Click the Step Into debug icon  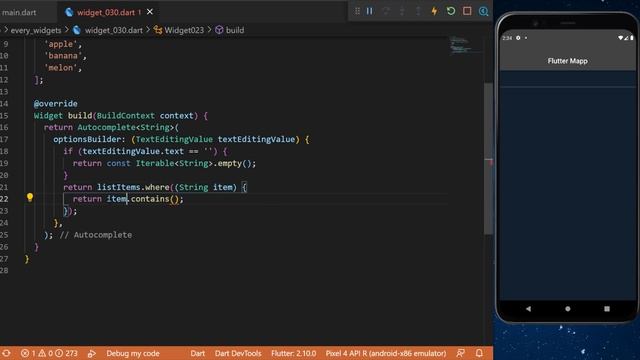tap(402, 11)
